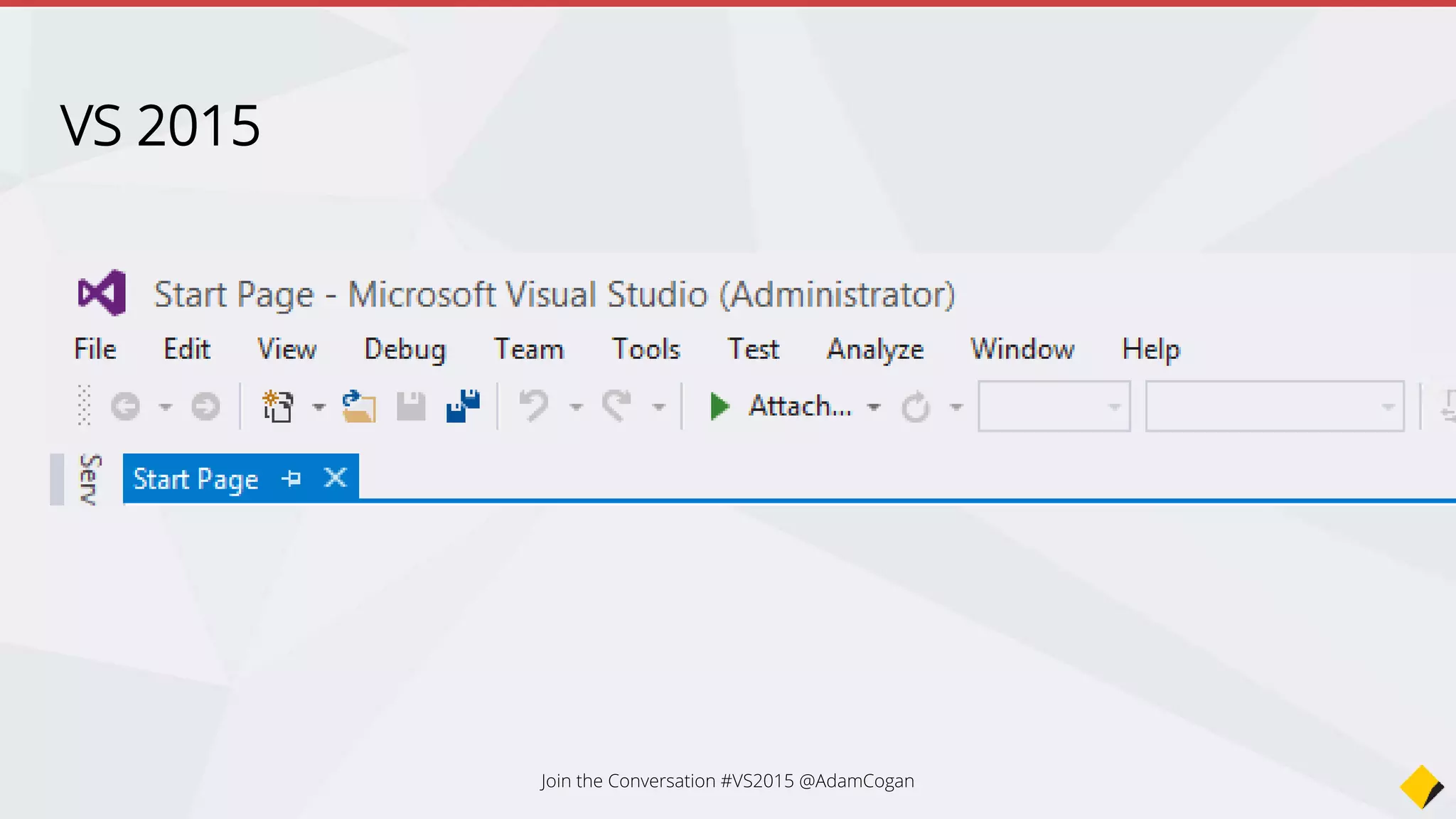Screen dimensions: 1456x819
Task: Expand the Undo history dropdown
Action: click(x=577, y=407)
